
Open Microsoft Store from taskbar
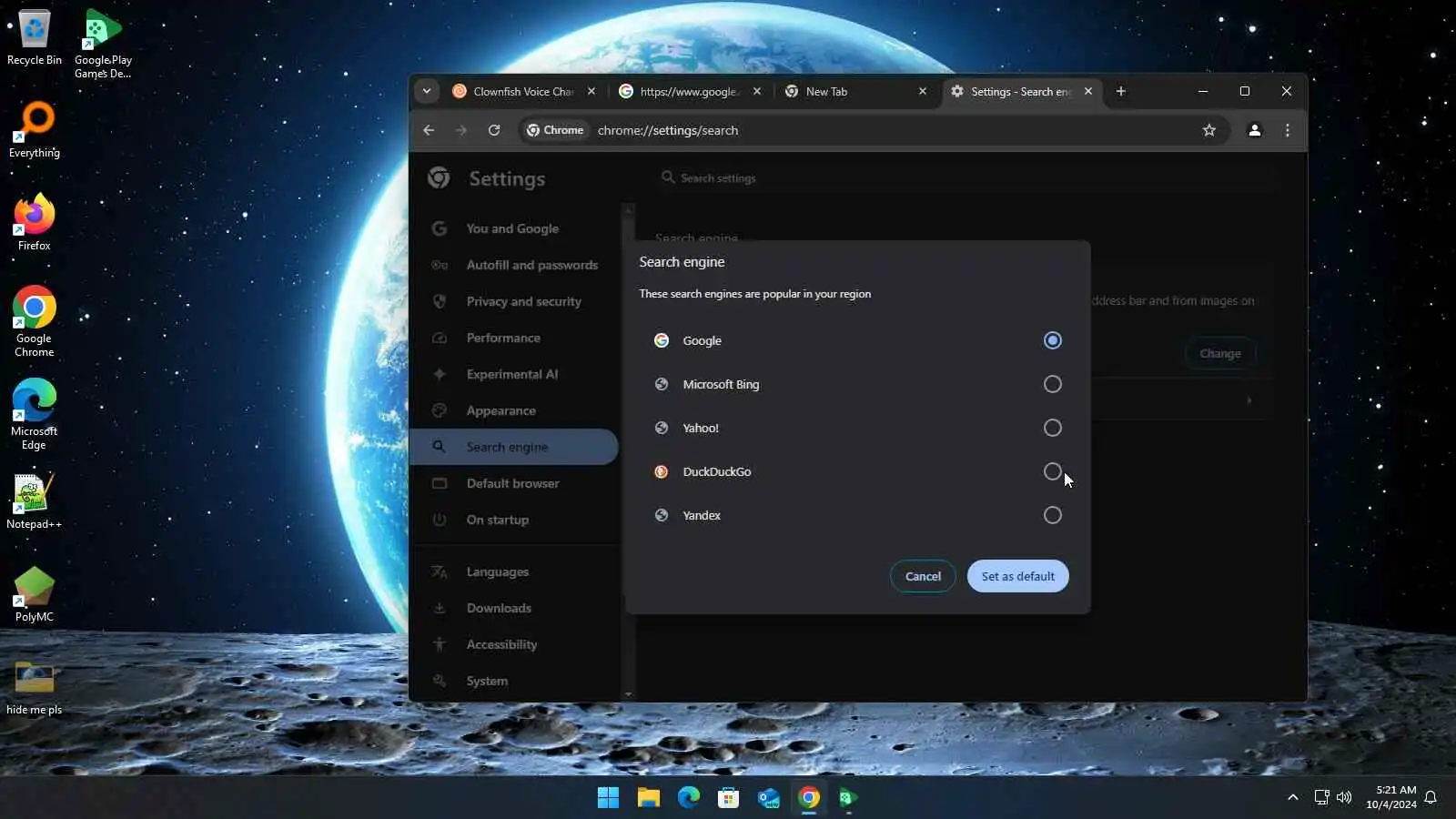click(728, 798)
